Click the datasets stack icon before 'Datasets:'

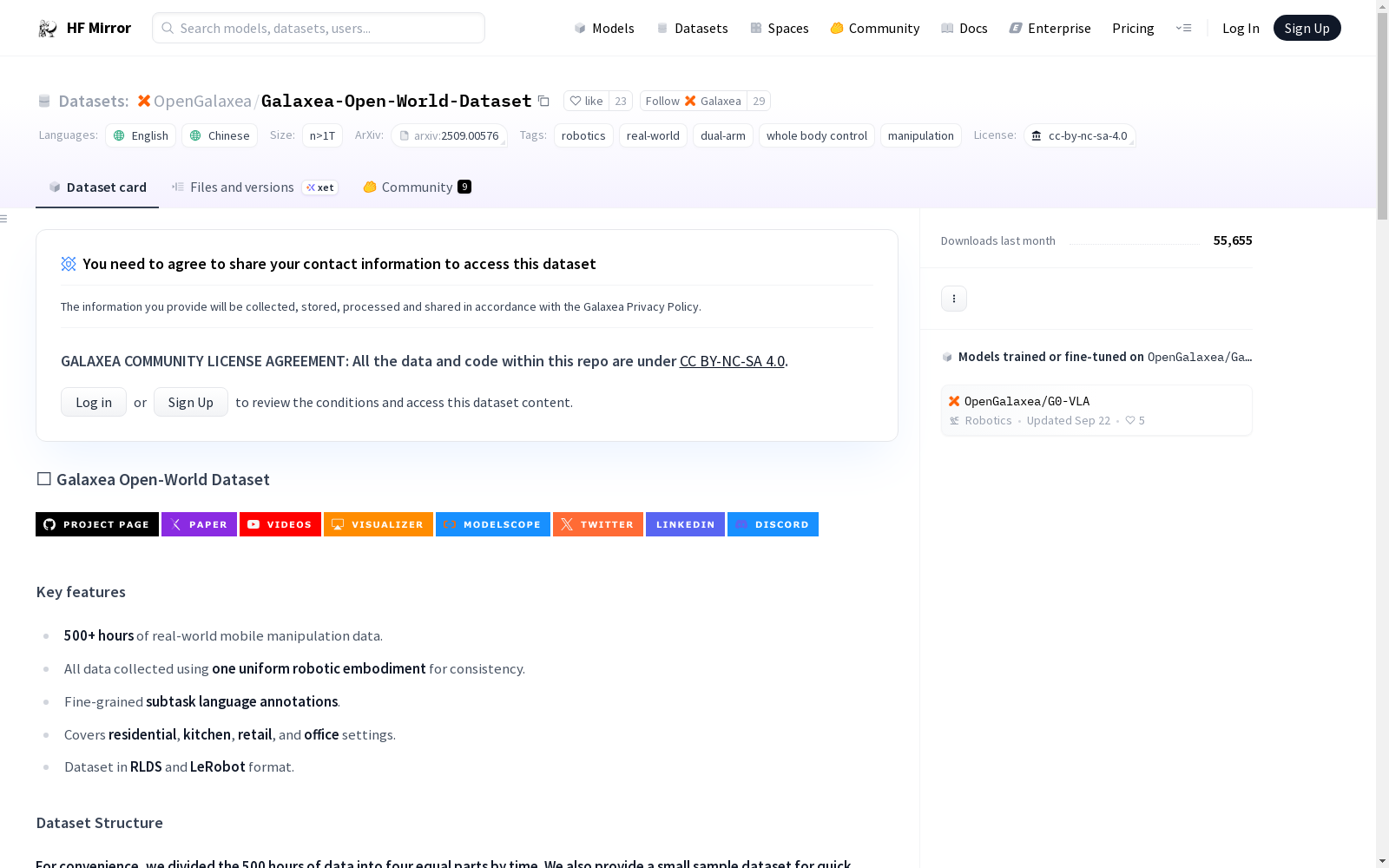point(44,101)
